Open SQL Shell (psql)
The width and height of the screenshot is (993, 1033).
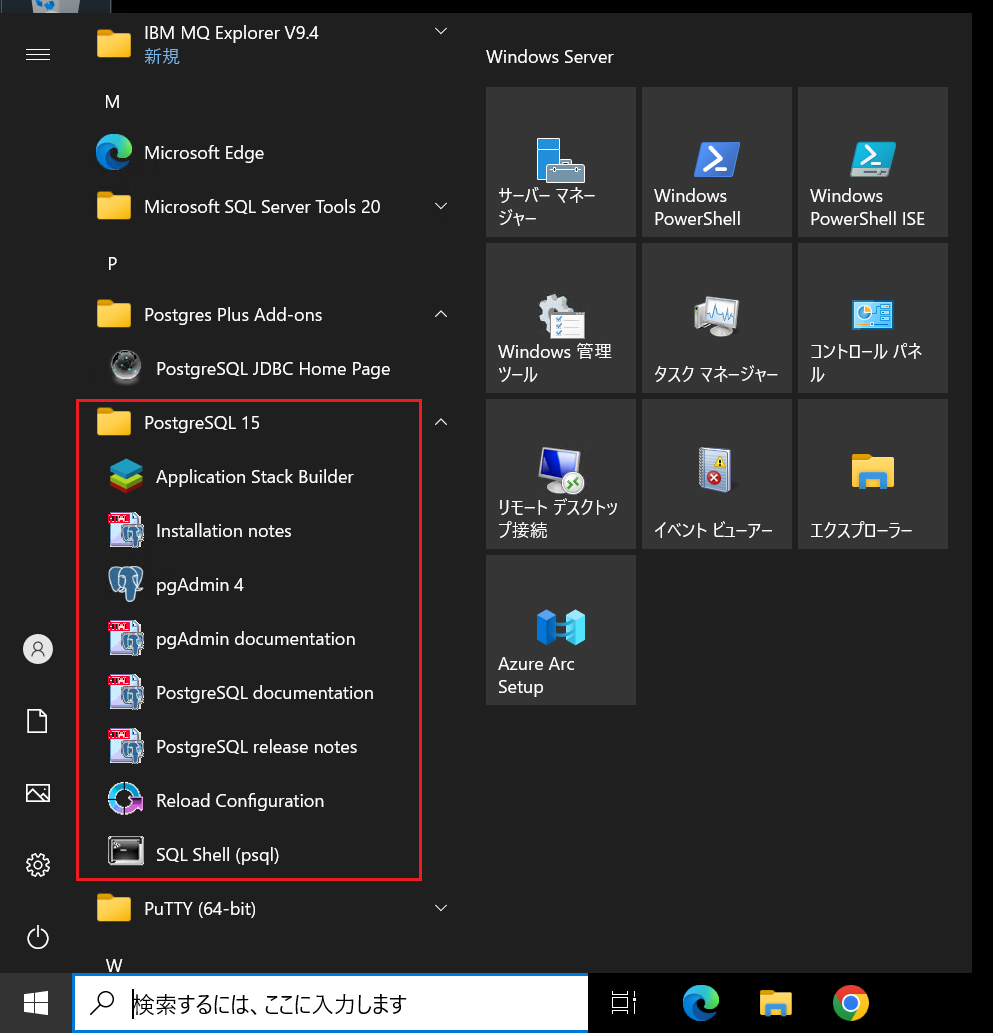click(264, 854)
